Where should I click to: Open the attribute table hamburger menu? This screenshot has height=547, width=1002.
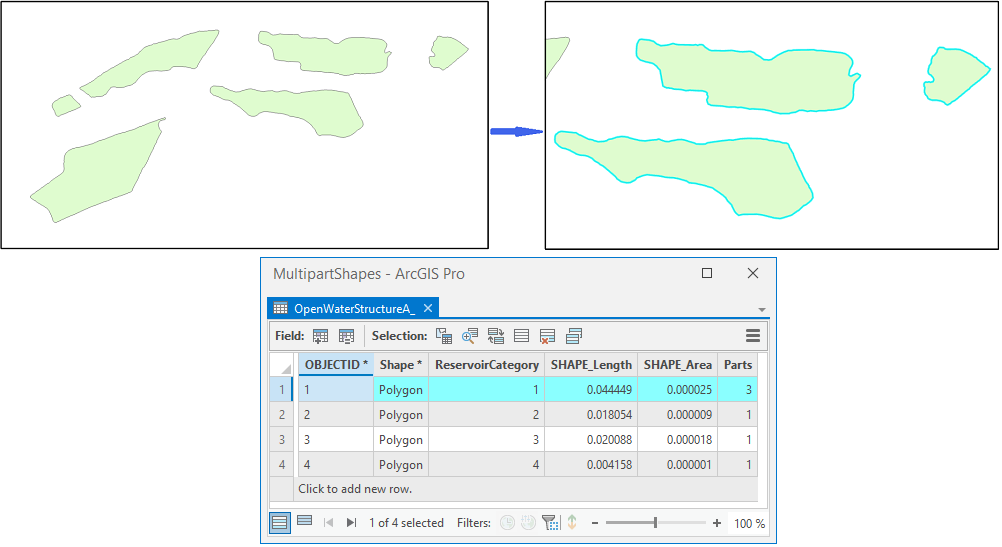753,335
